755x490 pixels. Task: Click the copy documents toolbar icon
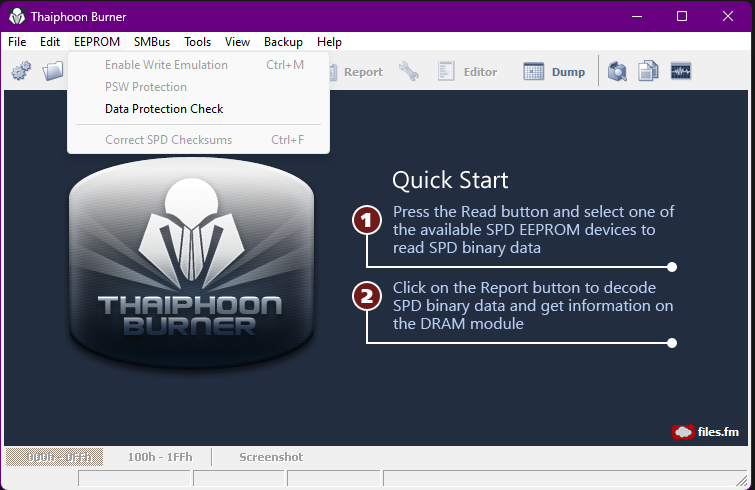click(x=648, y=71)
